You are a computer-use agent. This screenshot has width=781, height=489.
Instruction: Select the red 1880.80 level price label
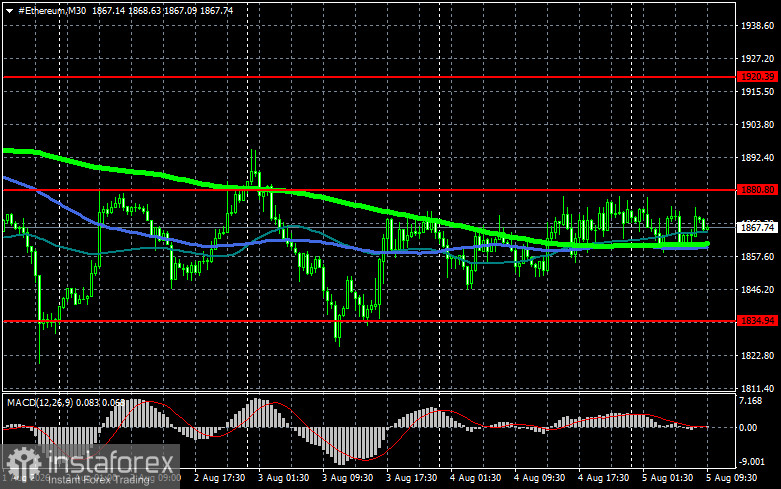pos(758,190)
